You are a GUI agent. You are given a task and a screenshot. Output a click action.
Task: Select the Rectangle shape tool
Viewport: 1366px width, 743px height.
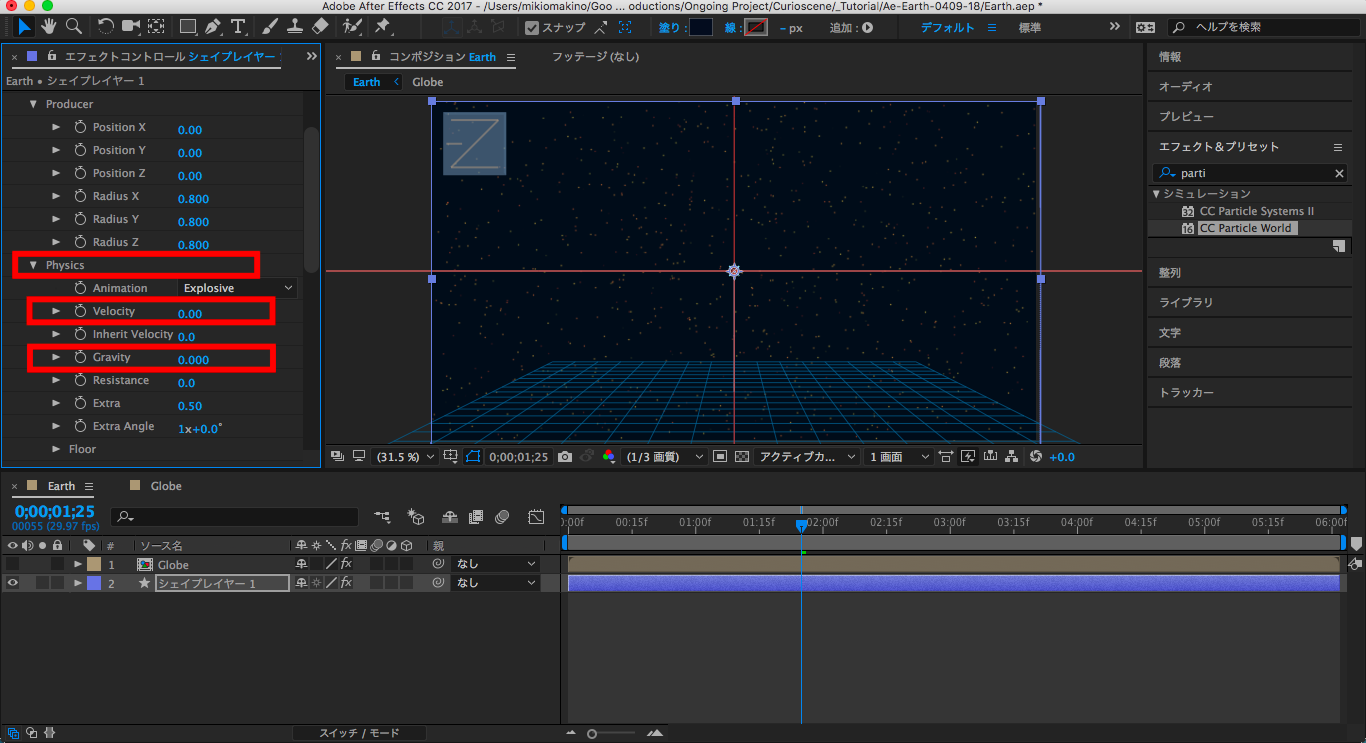click(188, 26)
